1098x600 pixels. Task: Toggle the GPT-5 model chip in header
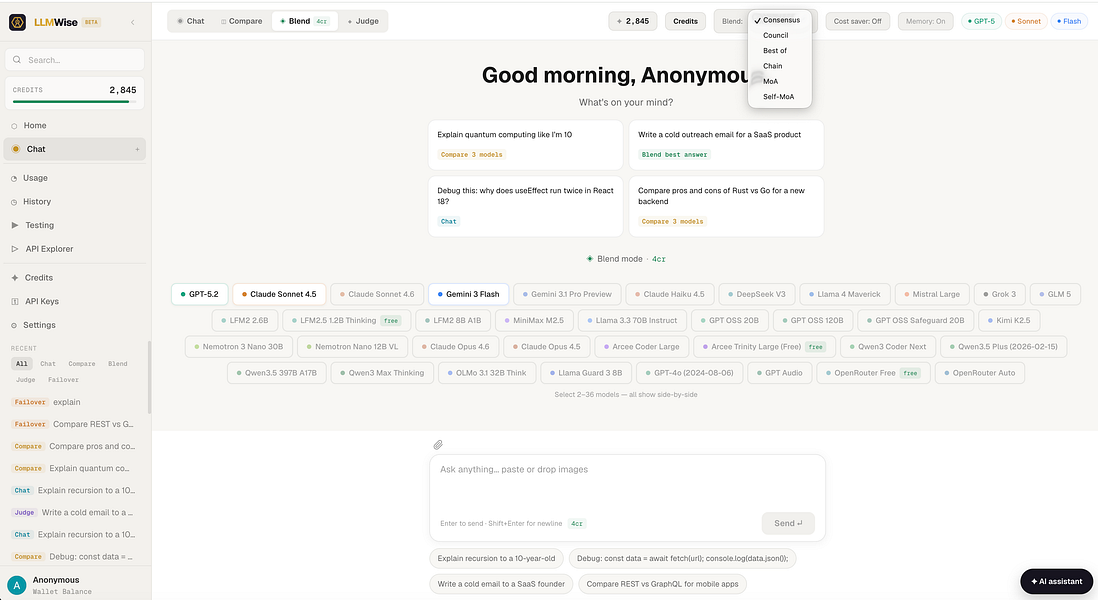981,21
